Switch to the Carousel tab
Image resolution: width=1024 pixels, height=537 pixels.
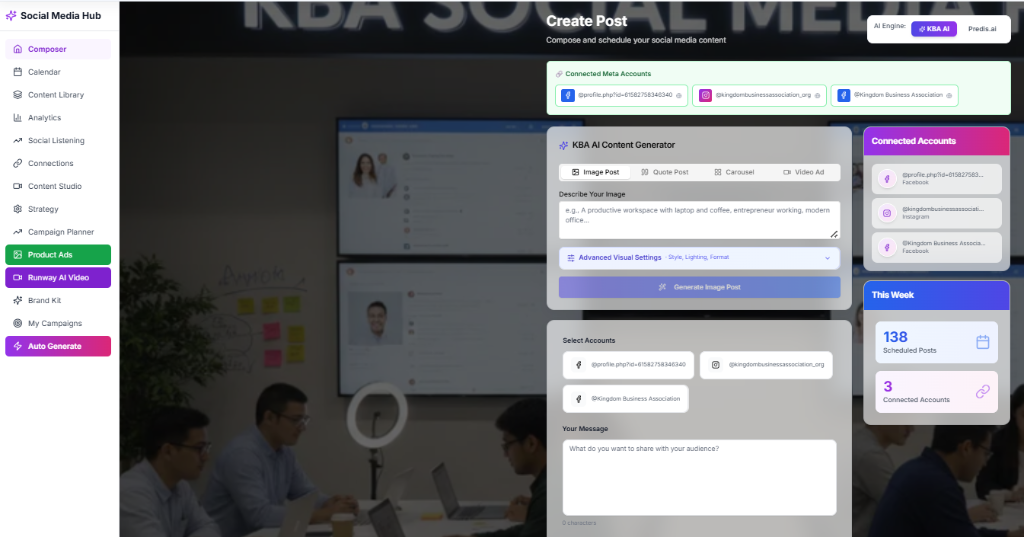point(734,172)
